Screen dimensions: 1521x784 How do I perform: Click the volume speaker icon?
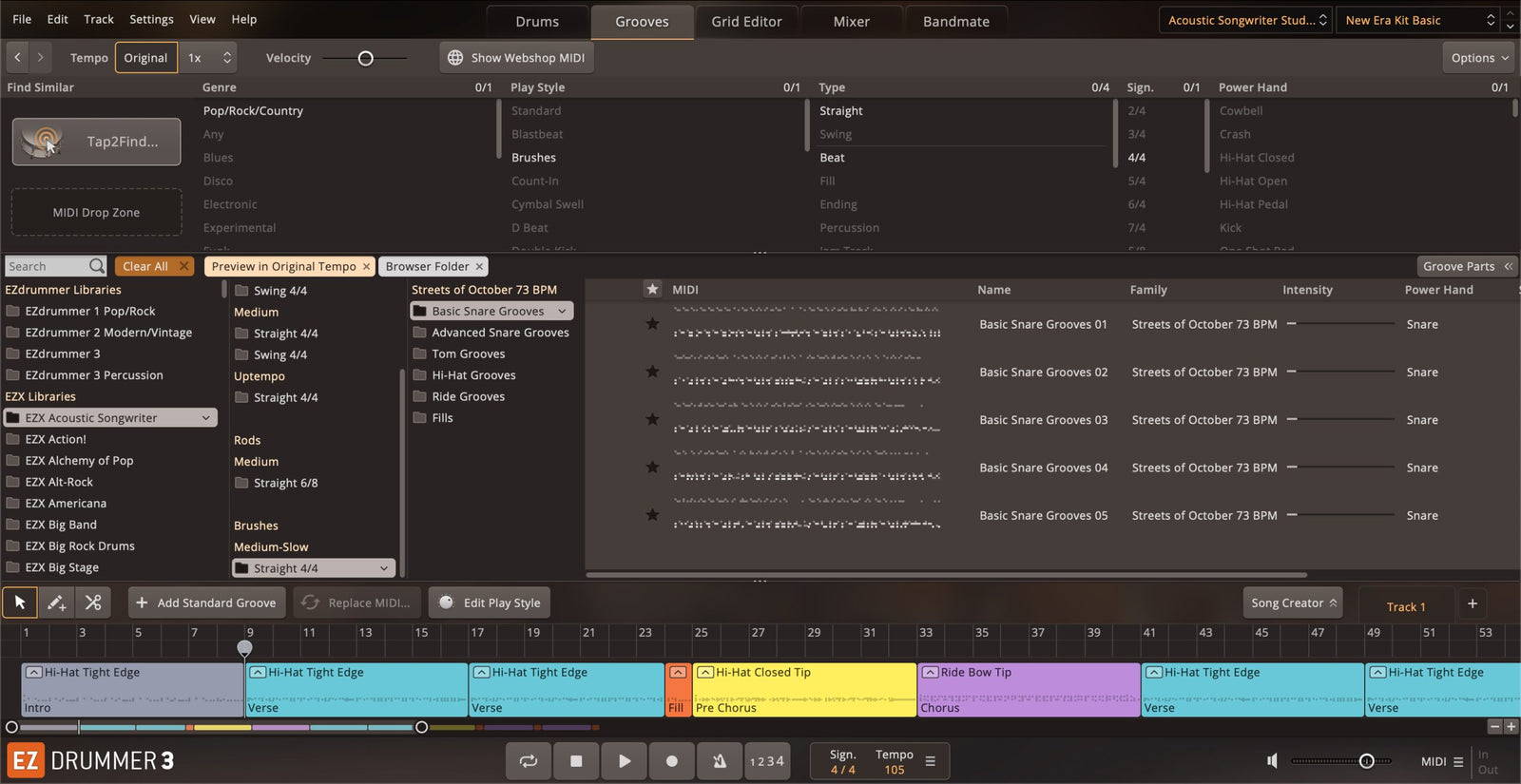1273,761
